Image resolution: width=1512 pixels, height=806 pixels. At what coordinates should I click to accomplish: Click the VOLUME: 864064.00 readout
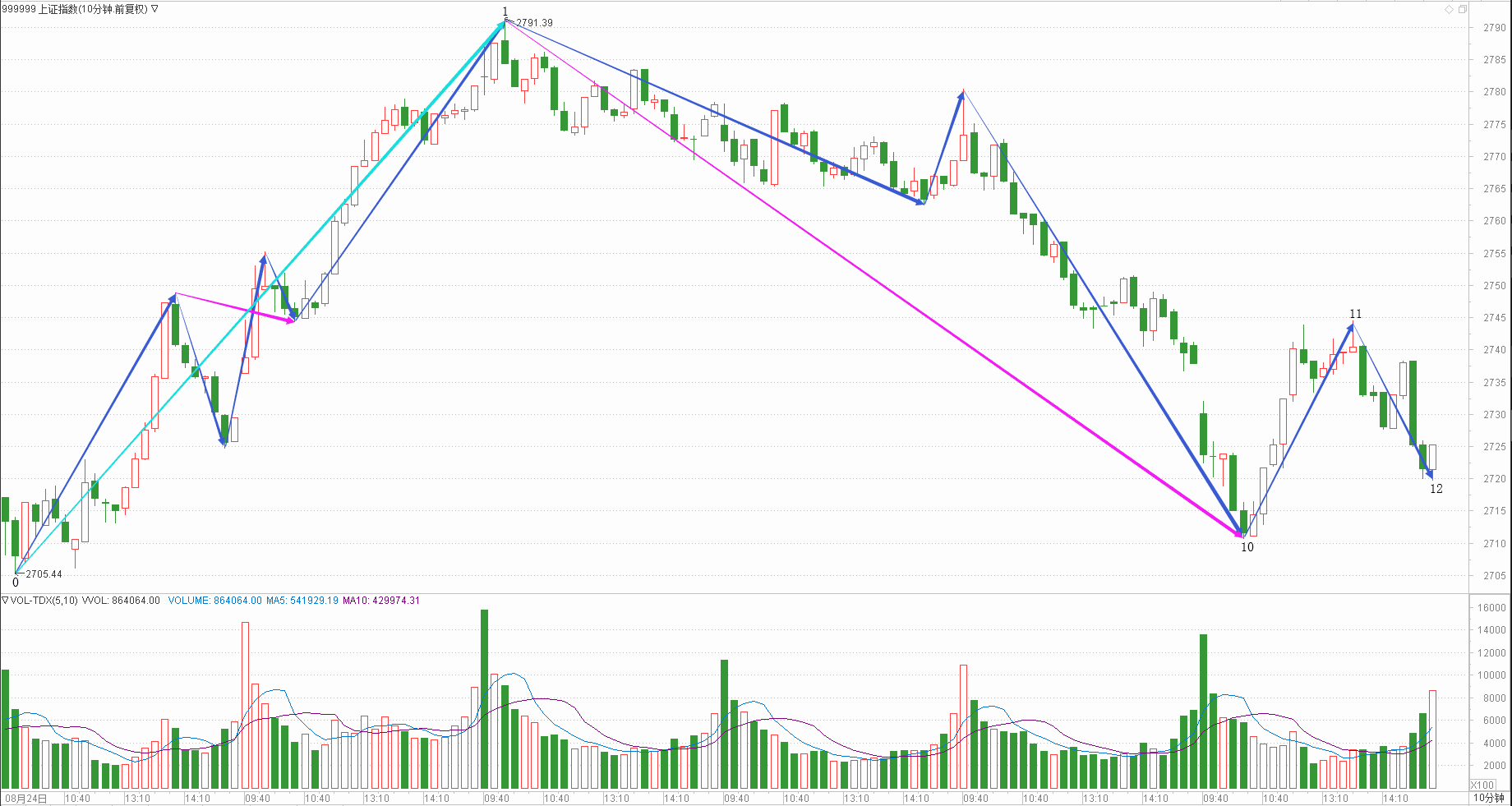click(x=214, y=601)
